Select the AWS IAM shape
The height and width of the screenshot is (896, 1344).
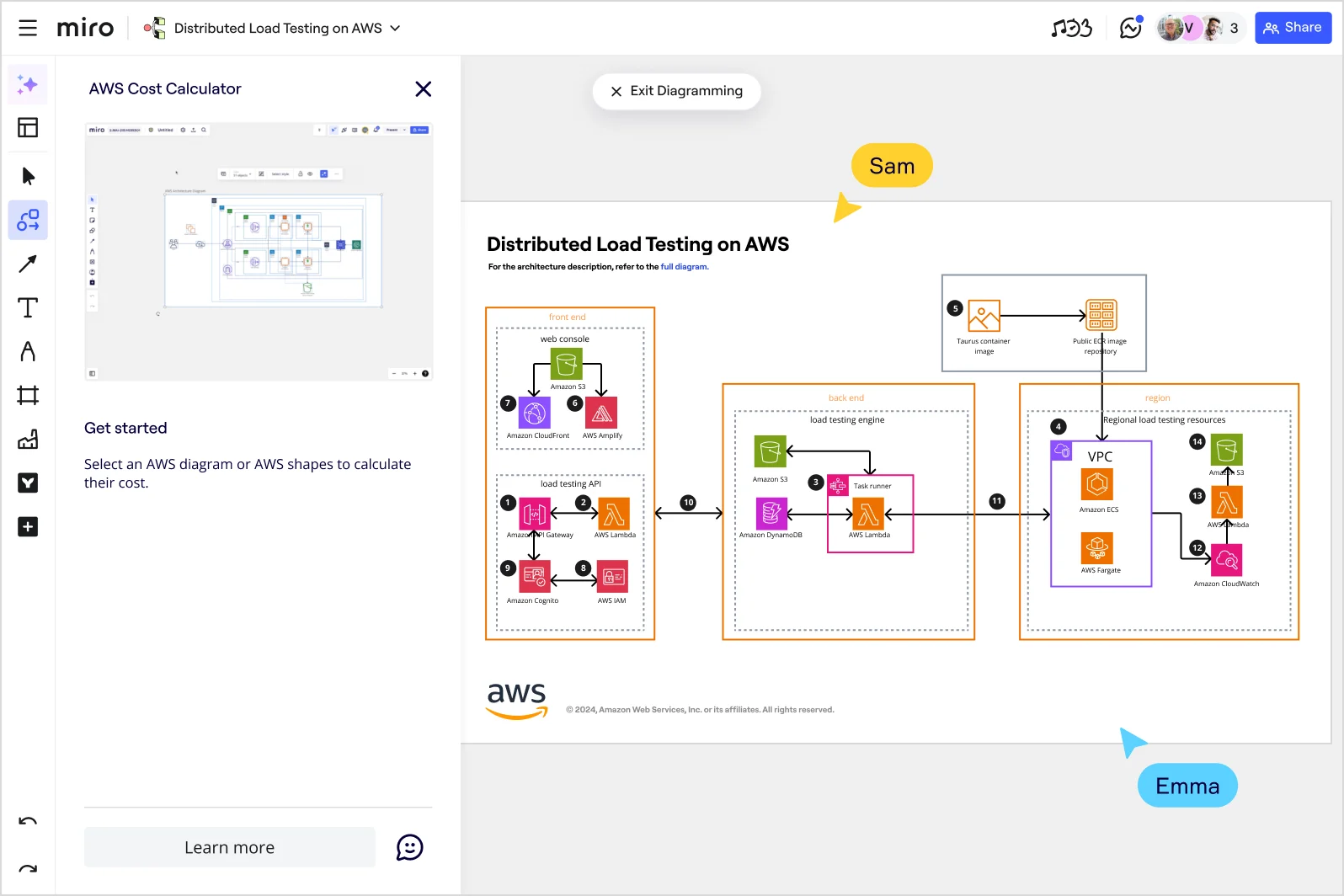[612, 577]
